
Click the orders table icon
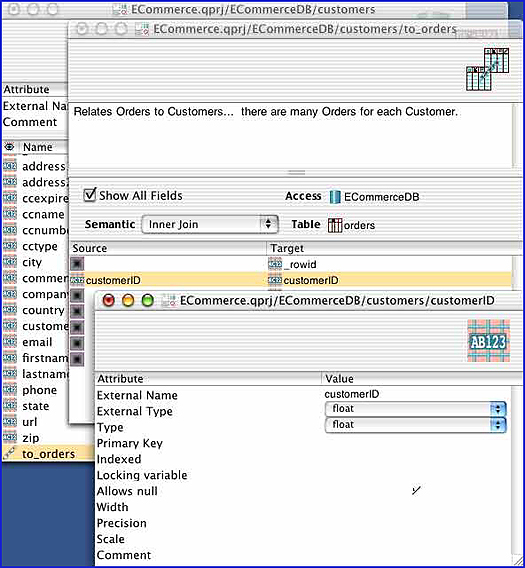[x=335, y=225]
